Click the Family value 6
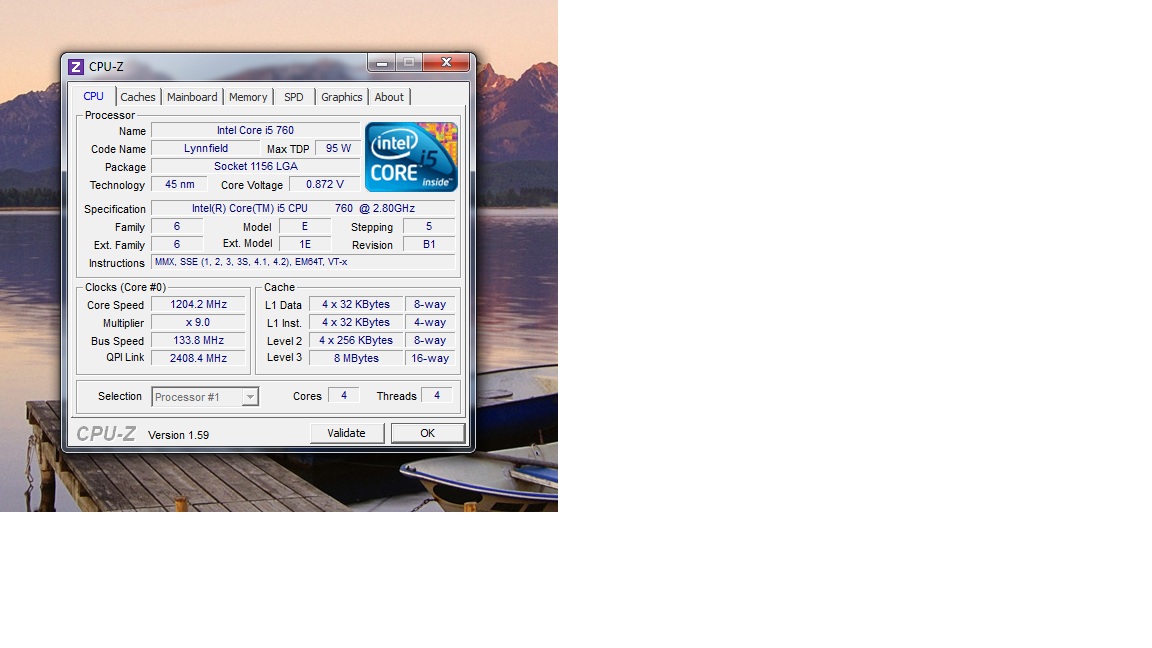This screenshot has height=648, width=1152. click(177, 227)
